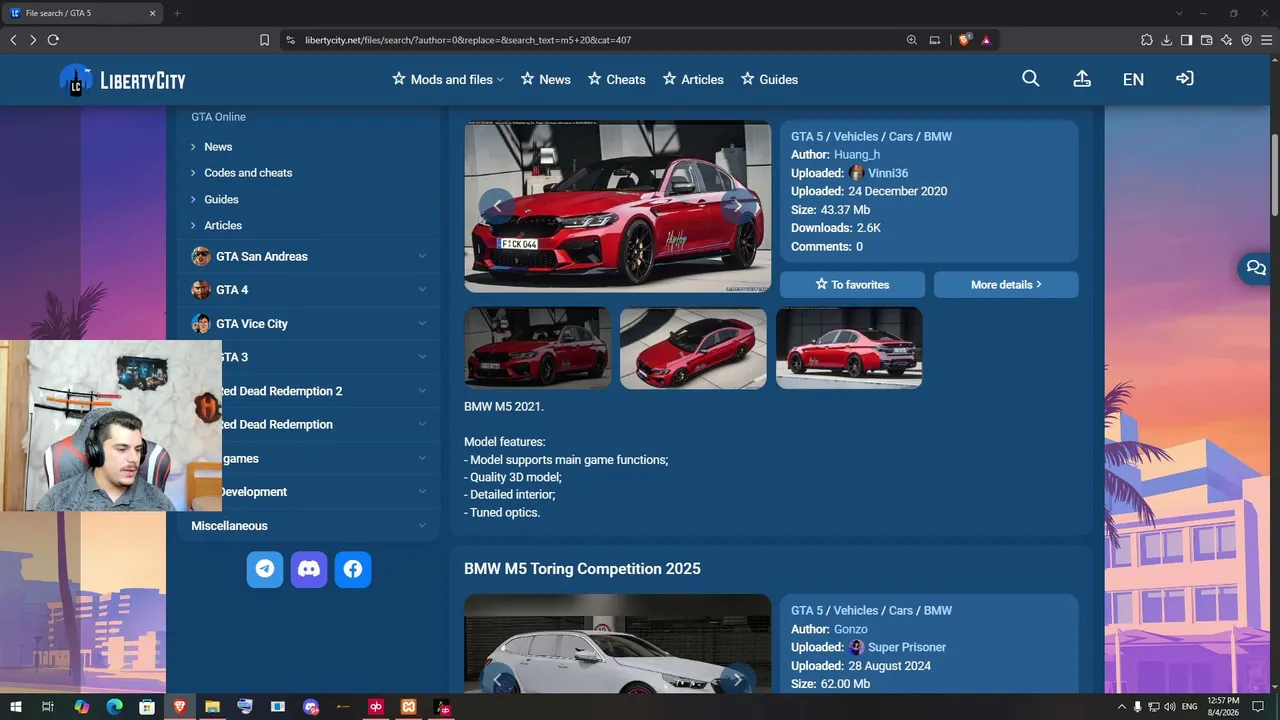Open the News menu item in header
The image size is (1280, 720).
point(546,79)
